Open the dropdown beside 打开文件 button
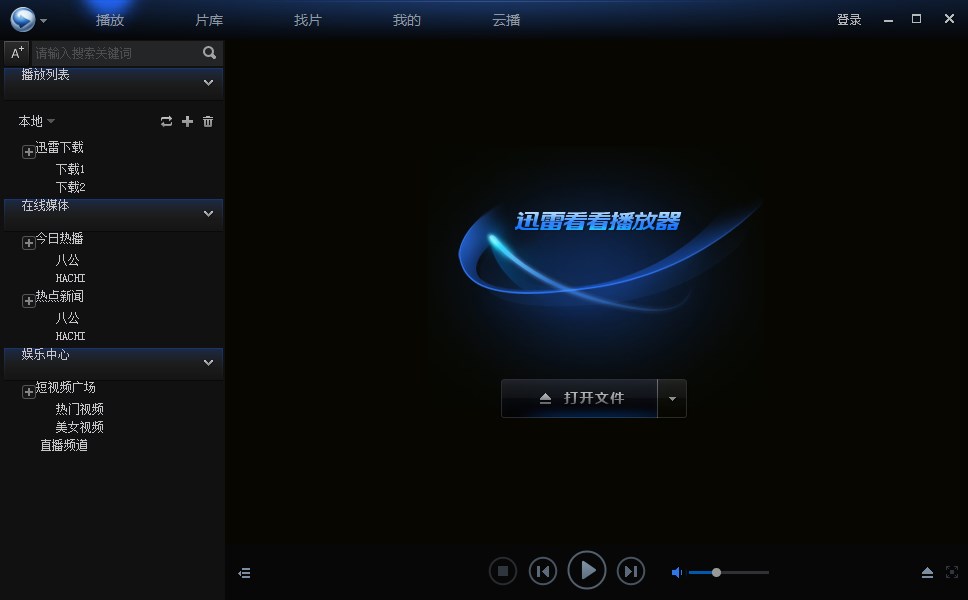968x600 pixels. pyautogui.click(x=673, y=398)
